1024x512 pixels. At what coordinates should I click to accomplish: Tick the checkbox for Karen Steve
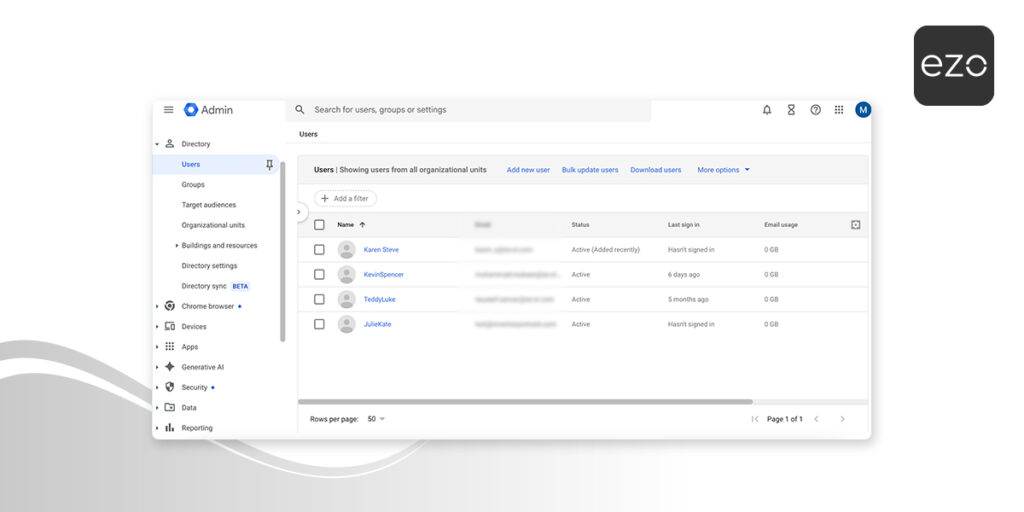point(319,250)
